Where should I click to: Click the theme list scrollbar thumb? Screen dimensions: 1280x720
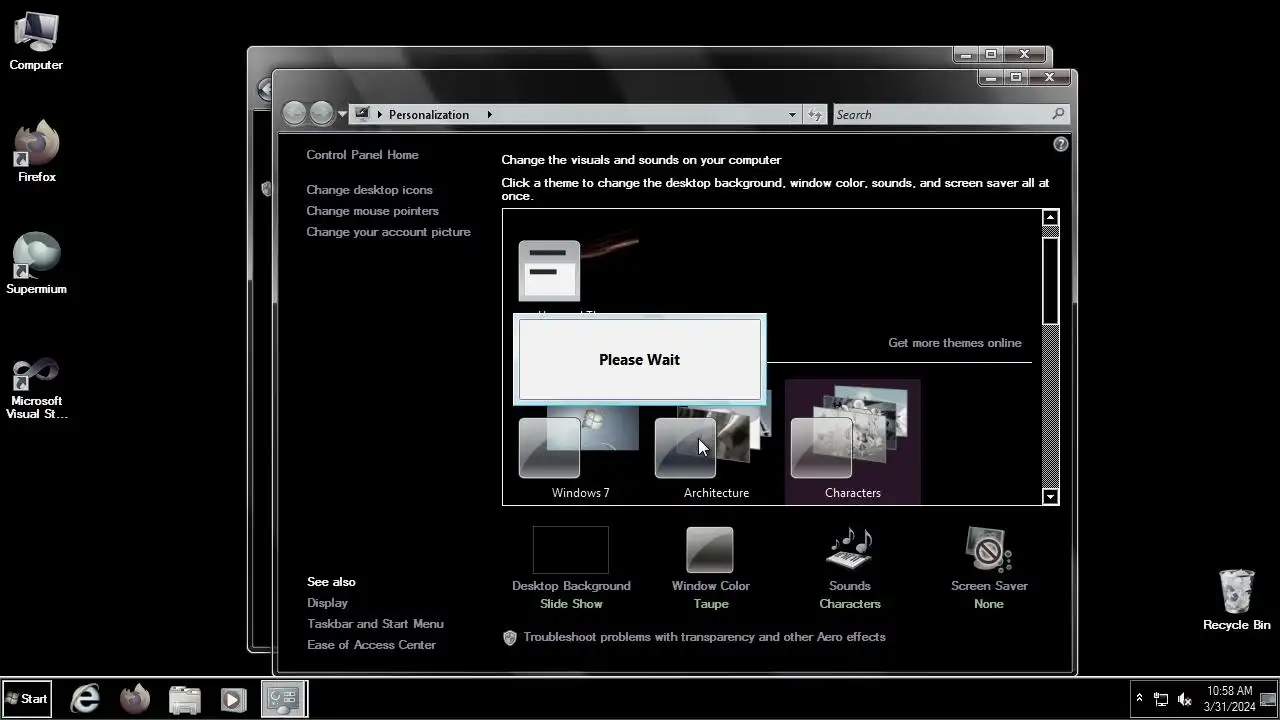(x=1050, y=280)
